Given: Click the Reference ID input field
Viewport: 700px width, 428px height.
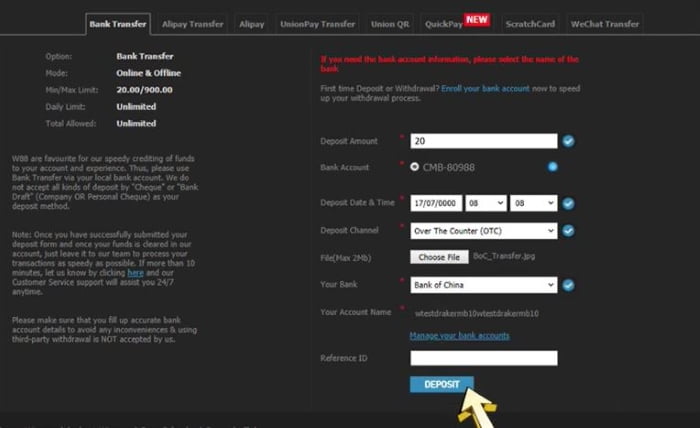Looking at the screenshot, I should pyautogui.click(x=483, y=358).
